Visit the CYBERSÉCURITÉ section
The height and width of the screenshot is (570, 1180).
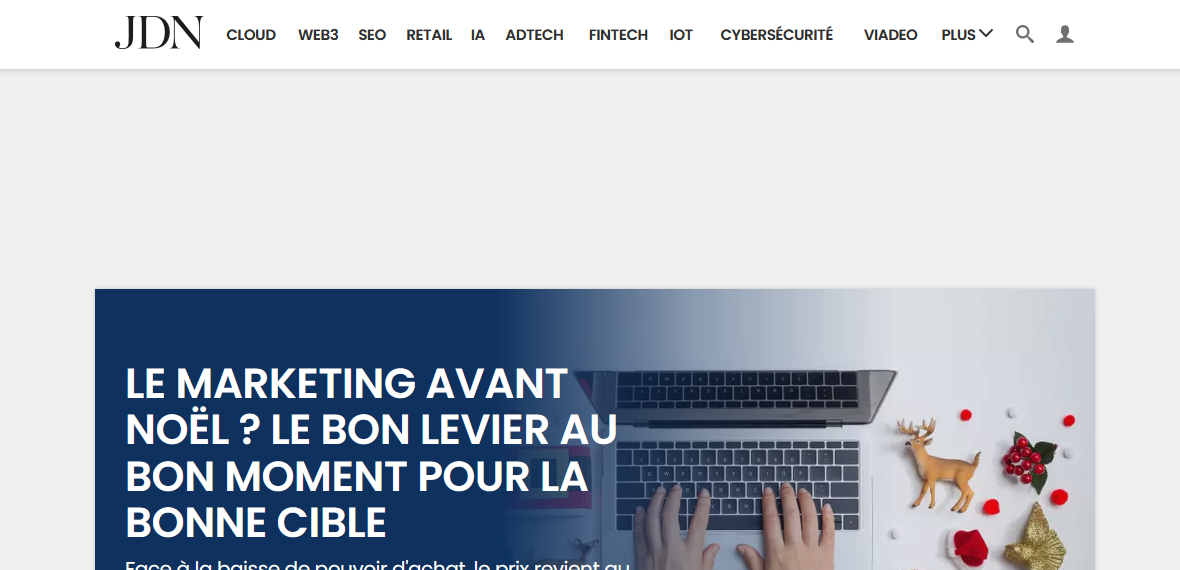tap(777, 35)
